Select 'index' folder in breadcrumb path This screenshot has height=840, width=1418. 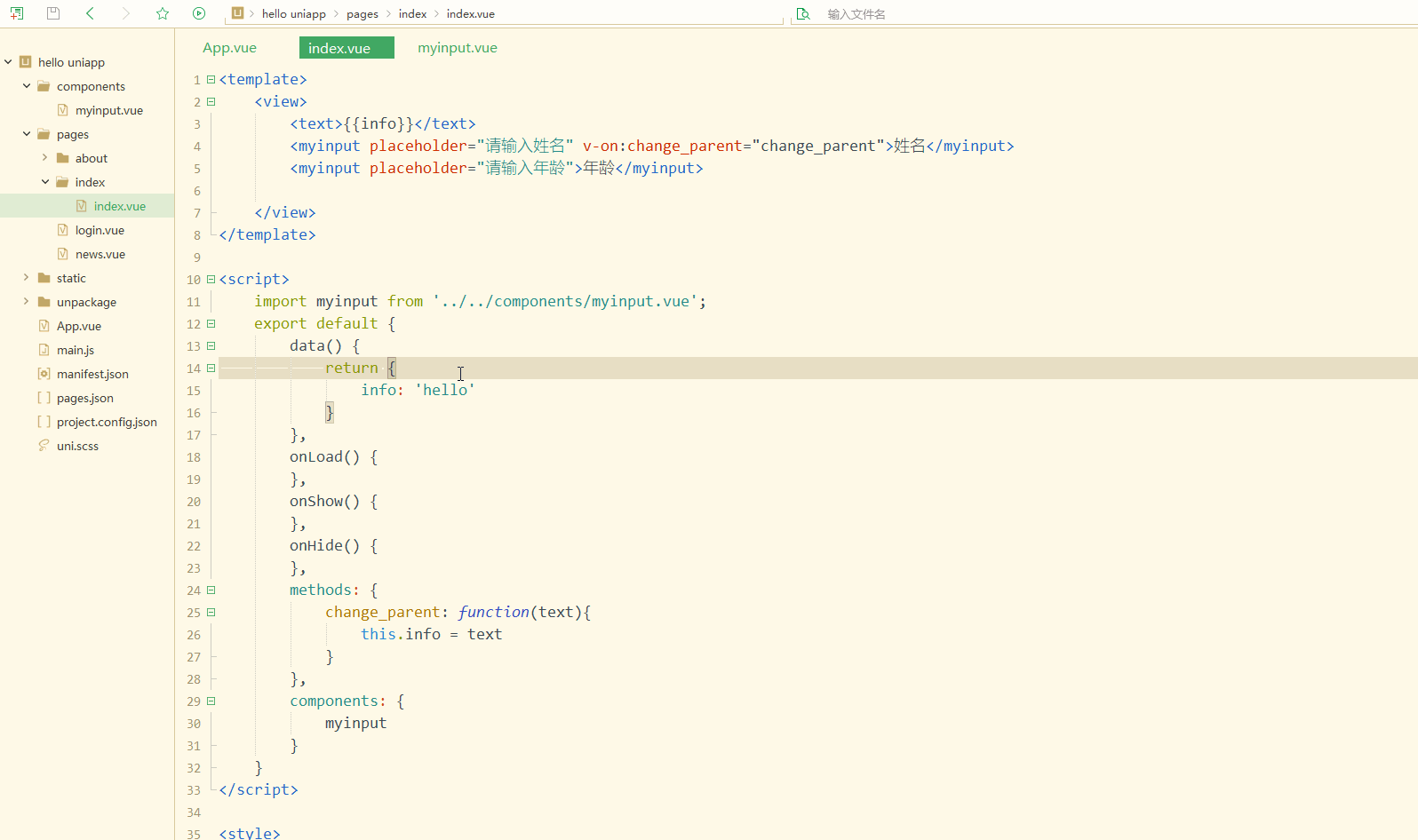click(412, 14)
